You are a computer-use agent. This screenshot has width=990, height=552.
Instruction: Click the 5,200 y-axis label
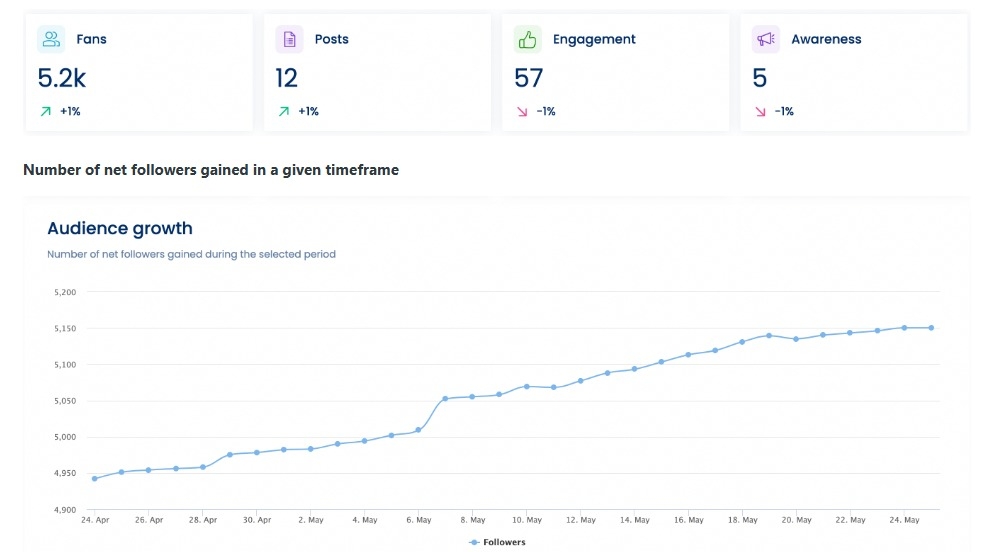[x=65, y=292]
